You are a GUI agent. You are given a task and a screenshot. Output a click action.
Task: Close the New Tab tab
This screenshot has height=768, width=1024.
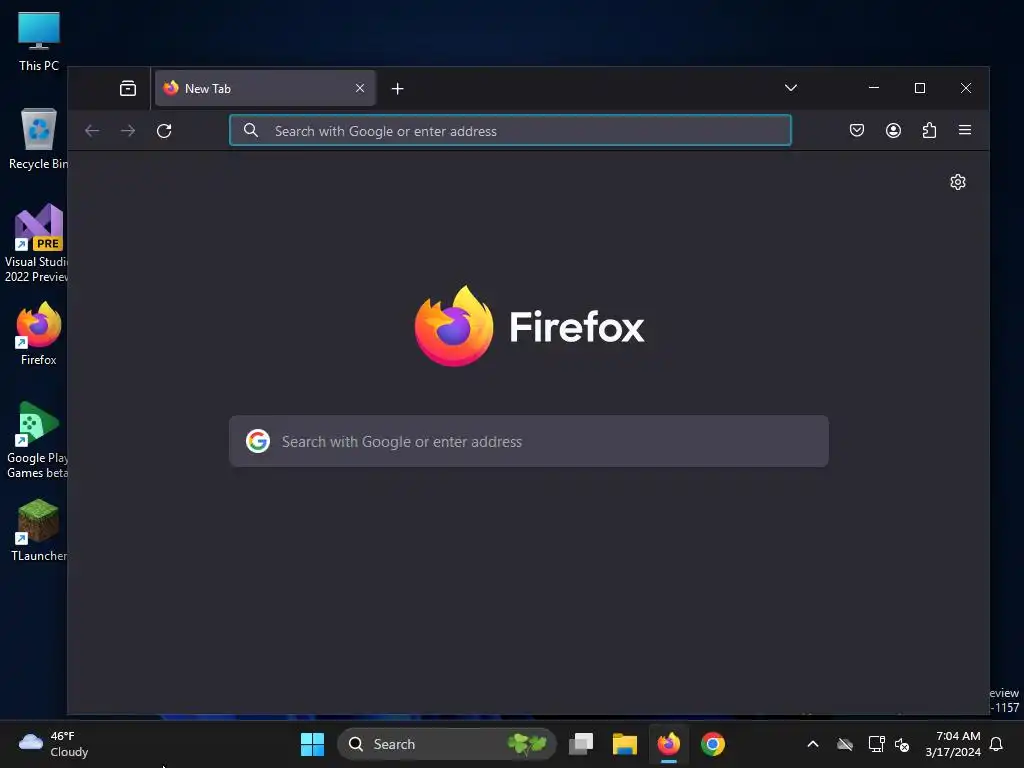point(360,88)
